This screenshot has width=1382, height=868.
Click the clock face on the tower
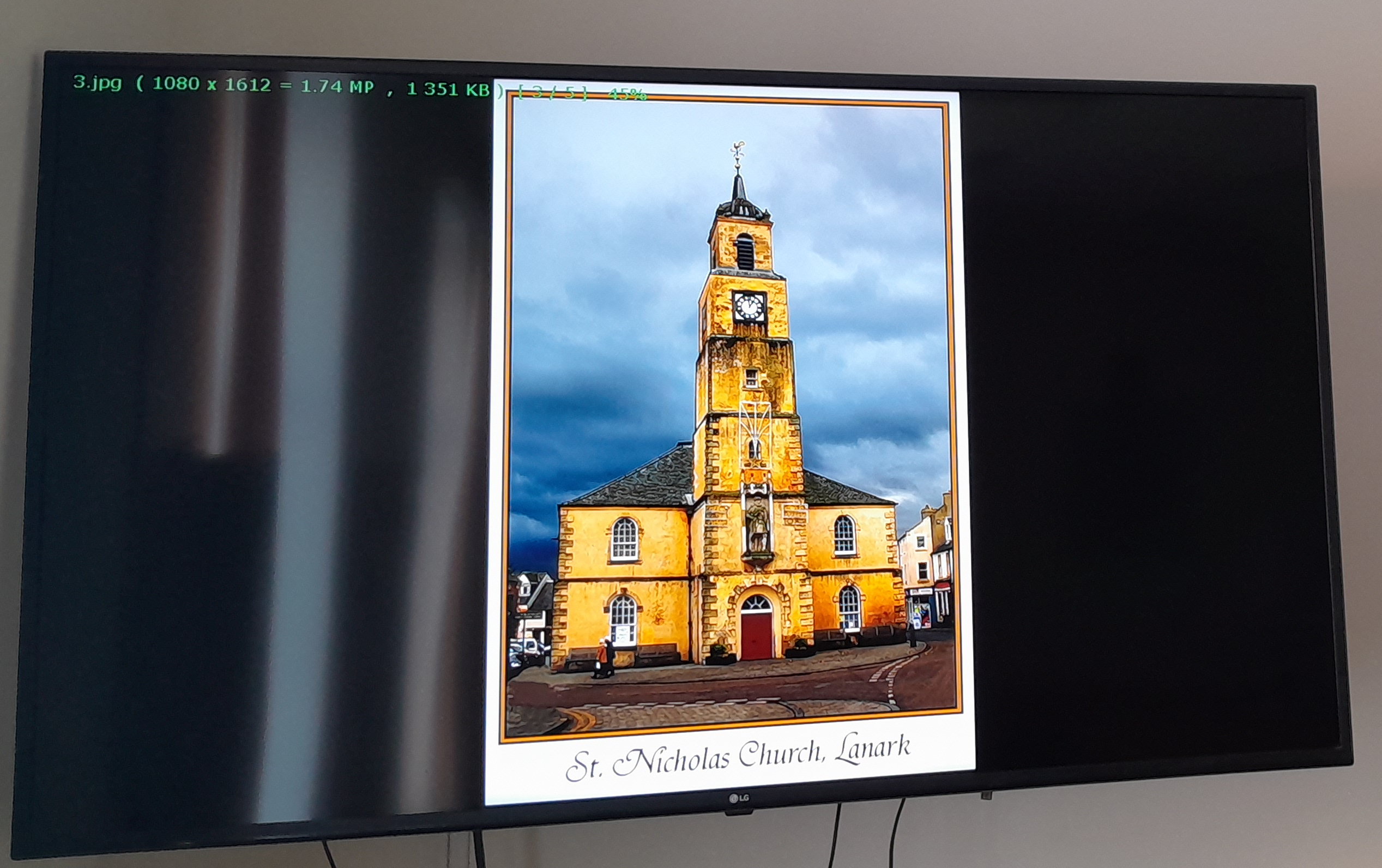749,307
